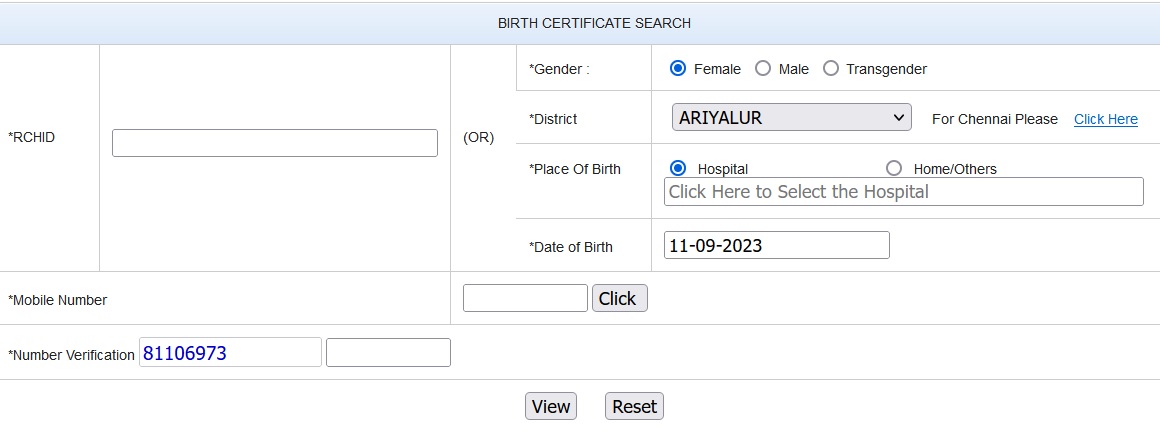Image resolution: width=1160 pixels, height=432 pixels.
Task: Click the Date of Birth field
Action: click(x=776, y=245)
